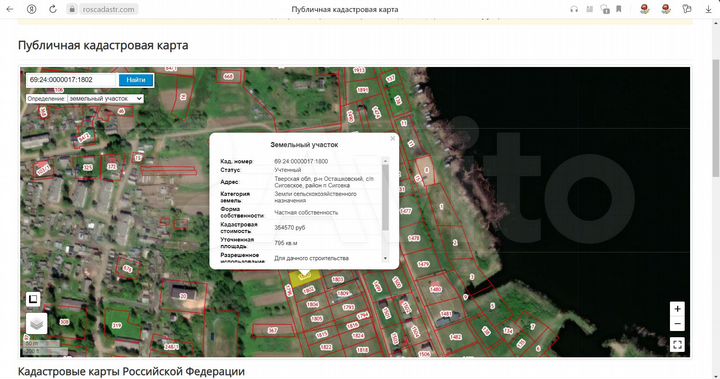The height and width of the screenshot is (379, 720).
Task: Click parcel labeled 325 on map
Action: pyautogui.click(x=88, y=168)
